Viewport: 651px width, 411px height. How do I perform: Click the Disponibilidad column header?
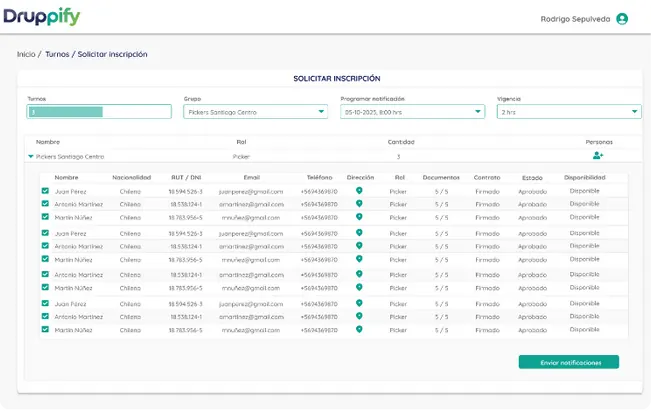pyautogui.click(x=585, y=178)
